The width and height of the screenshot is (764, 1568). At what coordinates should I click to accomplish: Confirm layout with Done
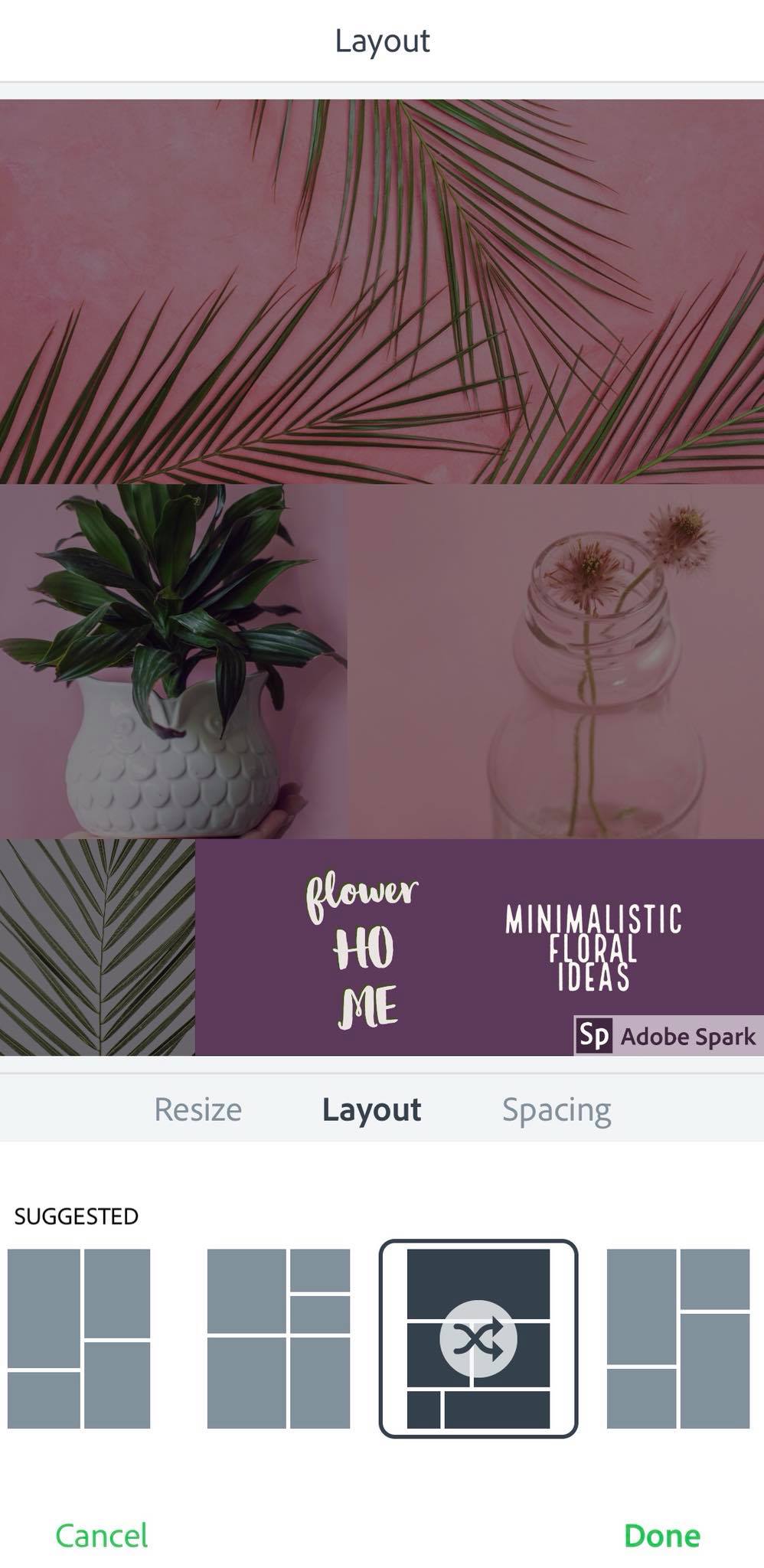662,1536
